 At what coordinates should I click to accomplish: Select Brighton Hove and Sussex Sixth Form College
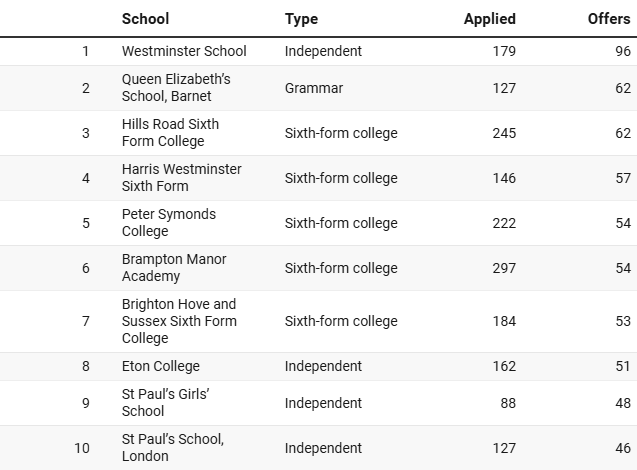(179, 321)
